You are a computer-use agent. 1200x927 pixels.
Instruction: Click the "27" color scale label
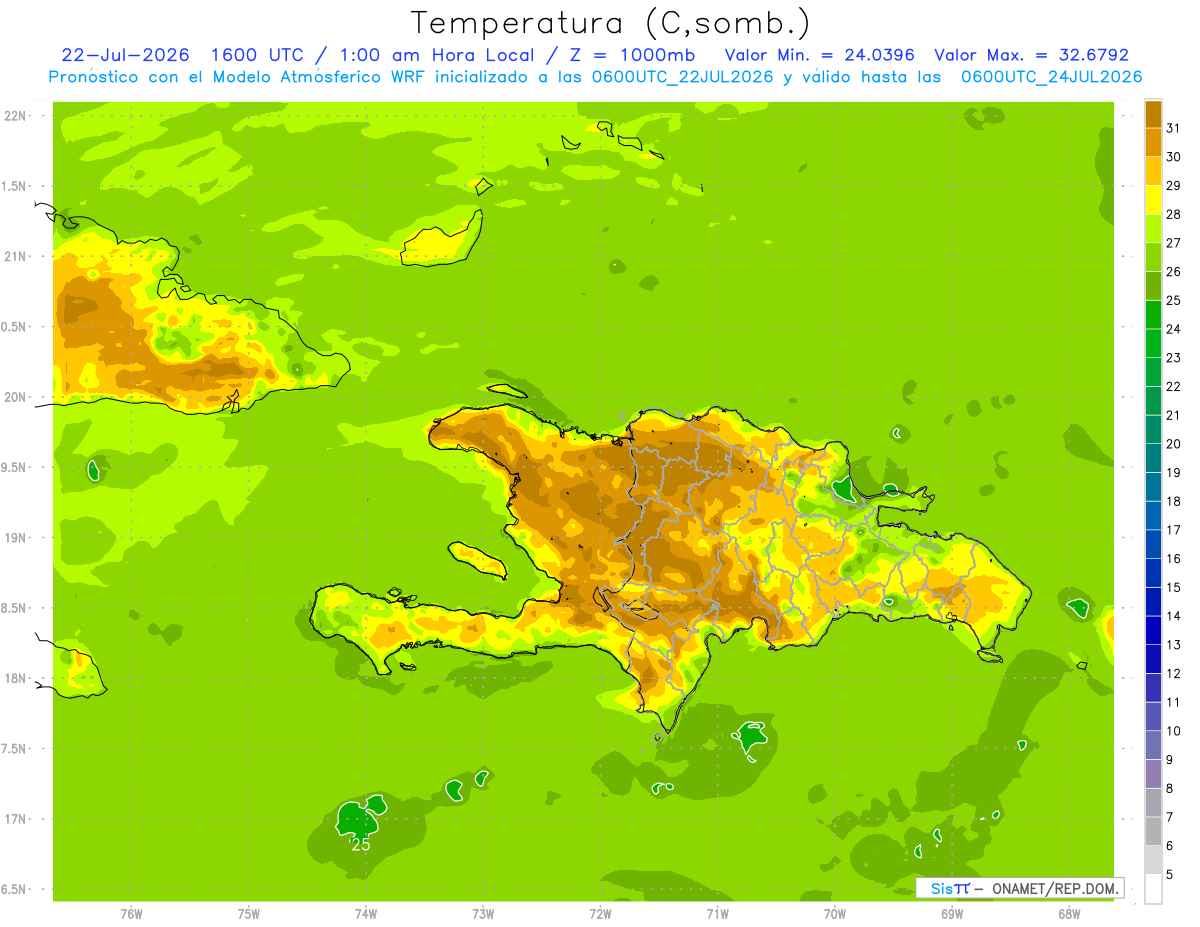(1174, 243)
